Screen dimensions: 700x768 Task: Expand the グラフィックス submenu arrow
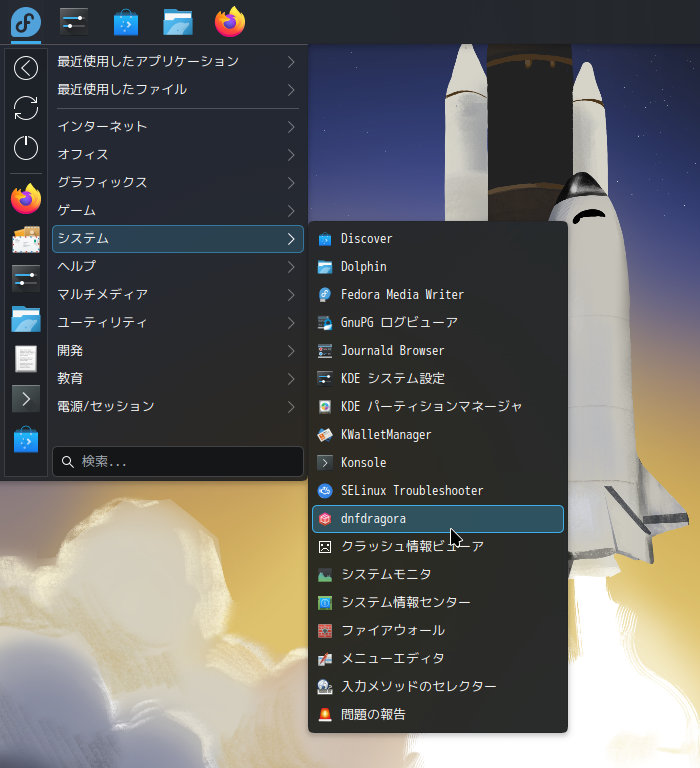click(291, 183)
